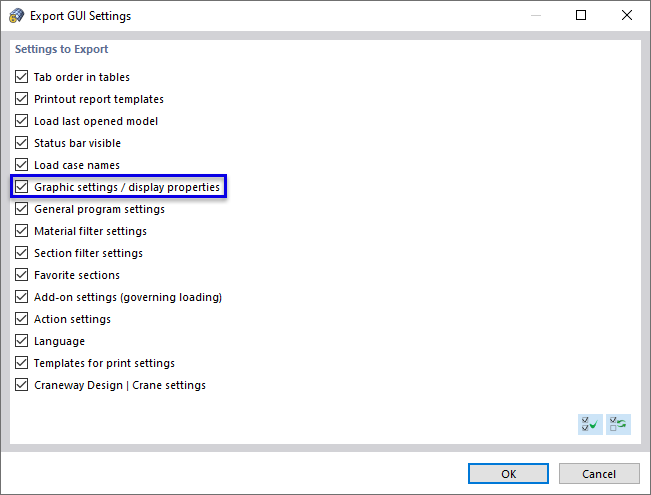This screenshot has height=495, width=651.
Task: Click the app icon in title bar
Action: 16,16
